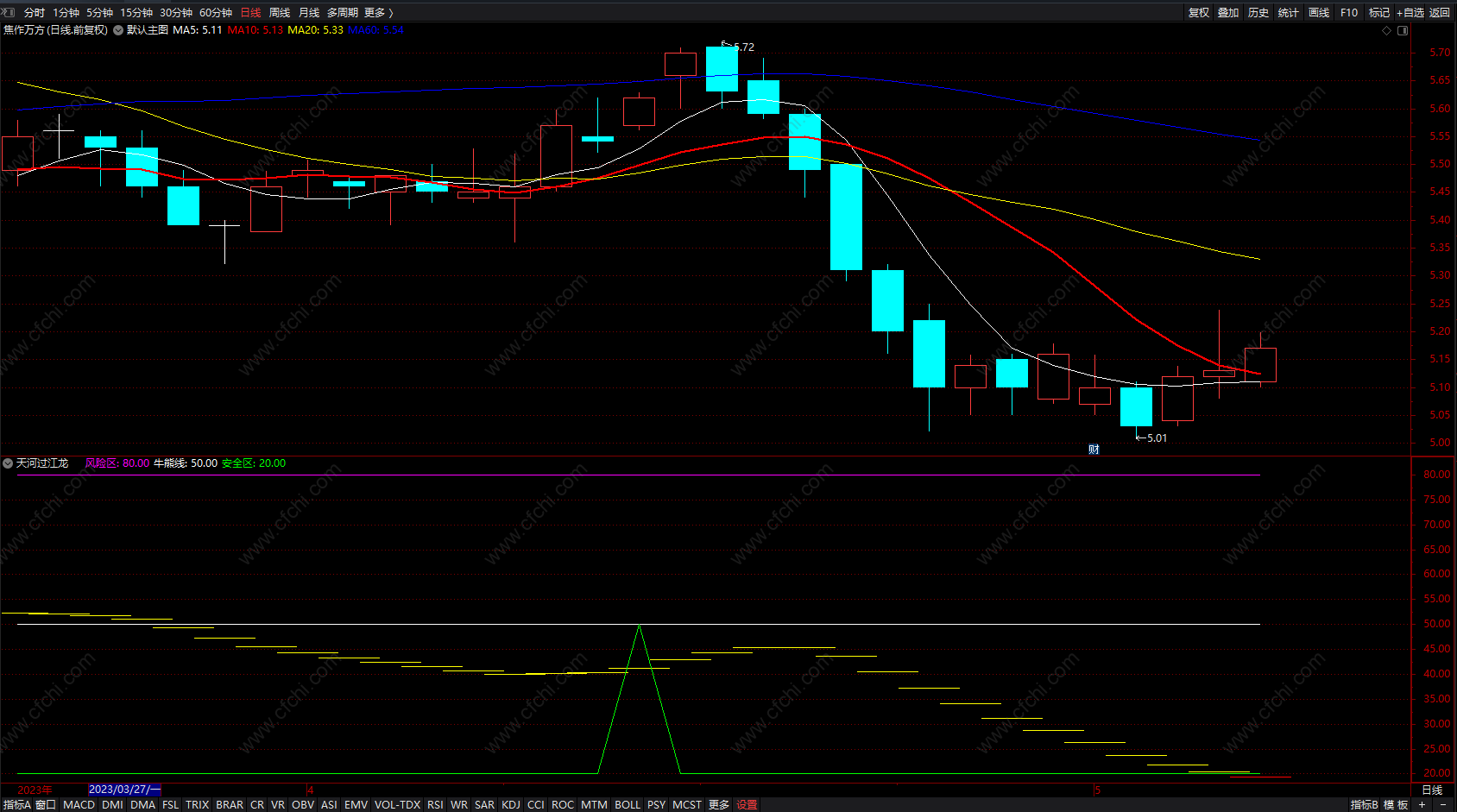Viewport: 1457px width, 812px height.
Task: Select the 1分钟 period tab
Action: pos(66,12)
